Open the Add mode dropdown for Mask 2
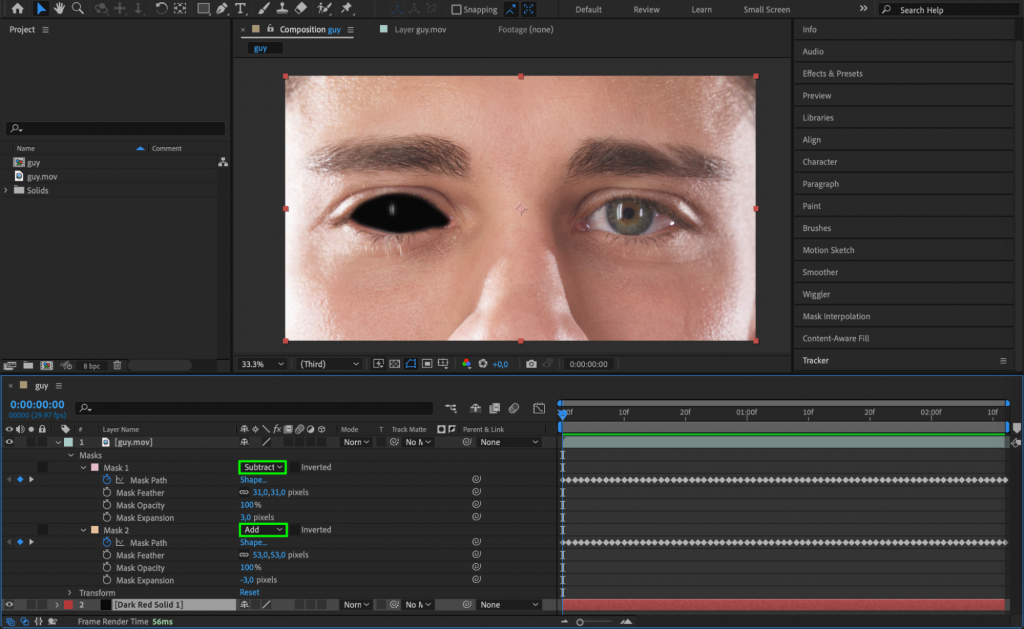This screenshot has width=1024, height=629. 262,530
